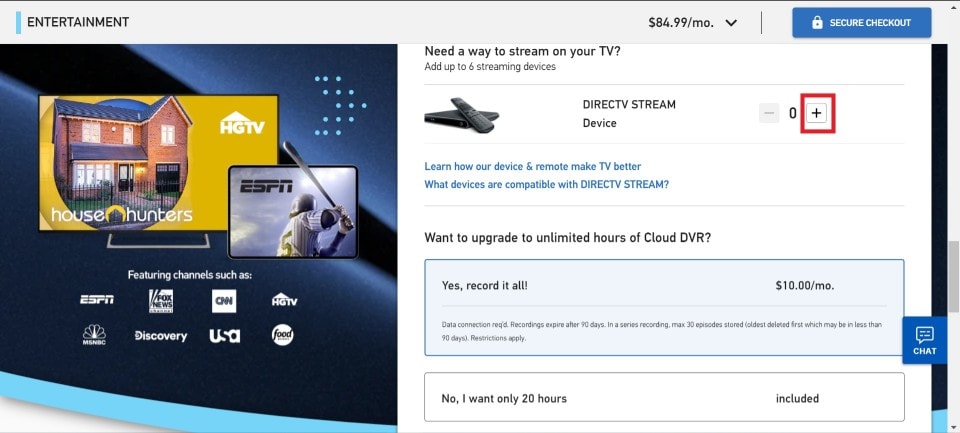
Task: Increase DIRECTV STREAM device count with plus
Action: 816,113
